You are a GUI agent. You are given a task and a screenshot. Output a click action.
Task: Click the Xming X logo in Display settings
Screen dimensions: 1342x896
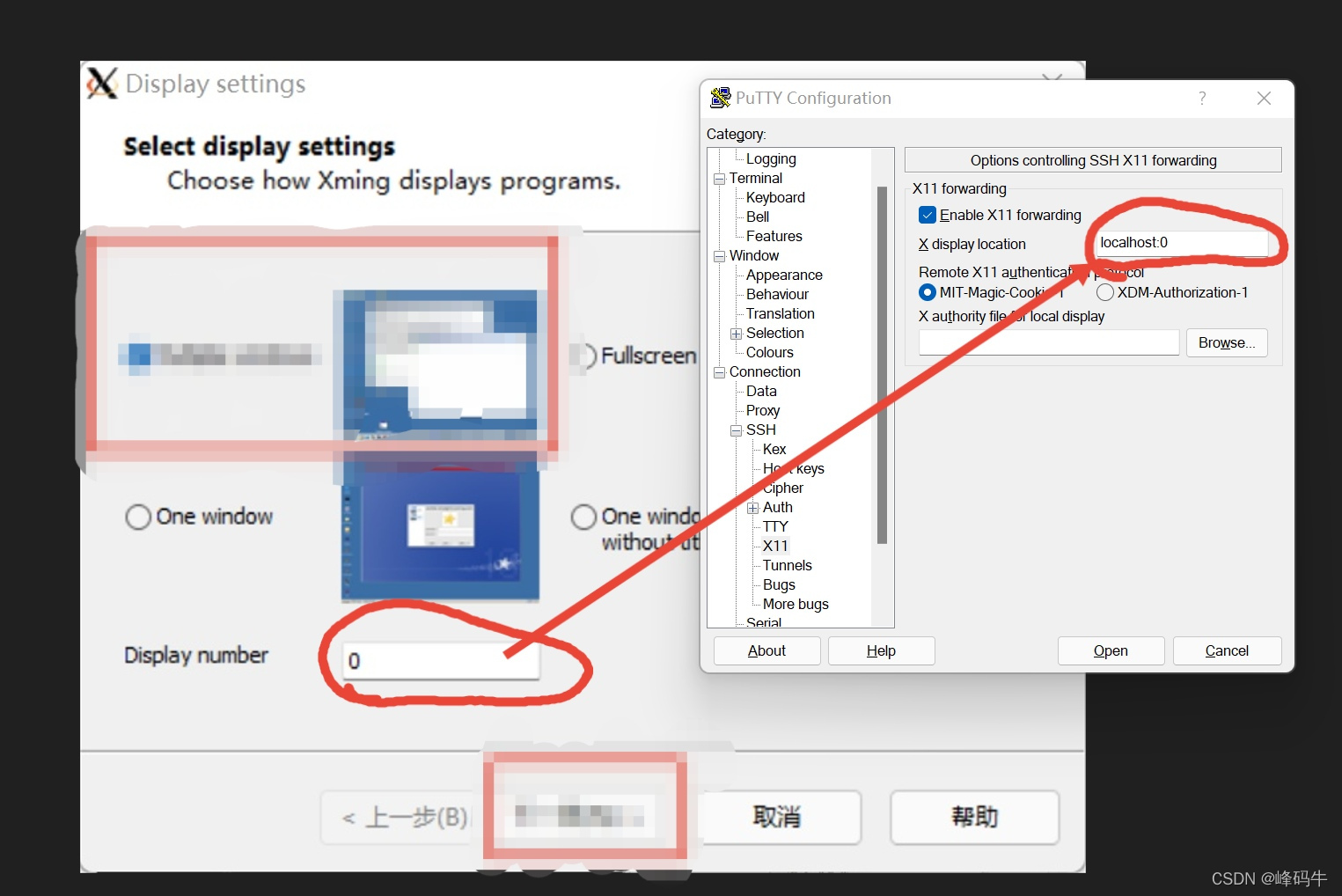102,84
